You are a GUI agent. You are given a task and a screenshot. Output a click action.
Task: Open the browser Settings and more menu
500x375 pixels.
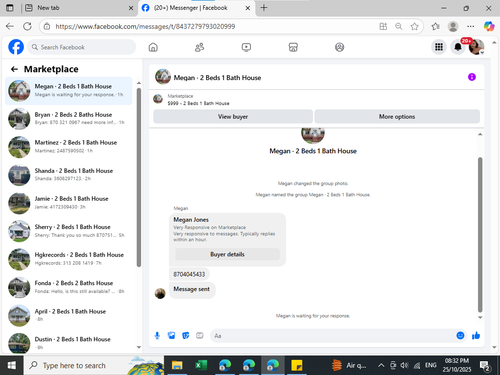471,26
